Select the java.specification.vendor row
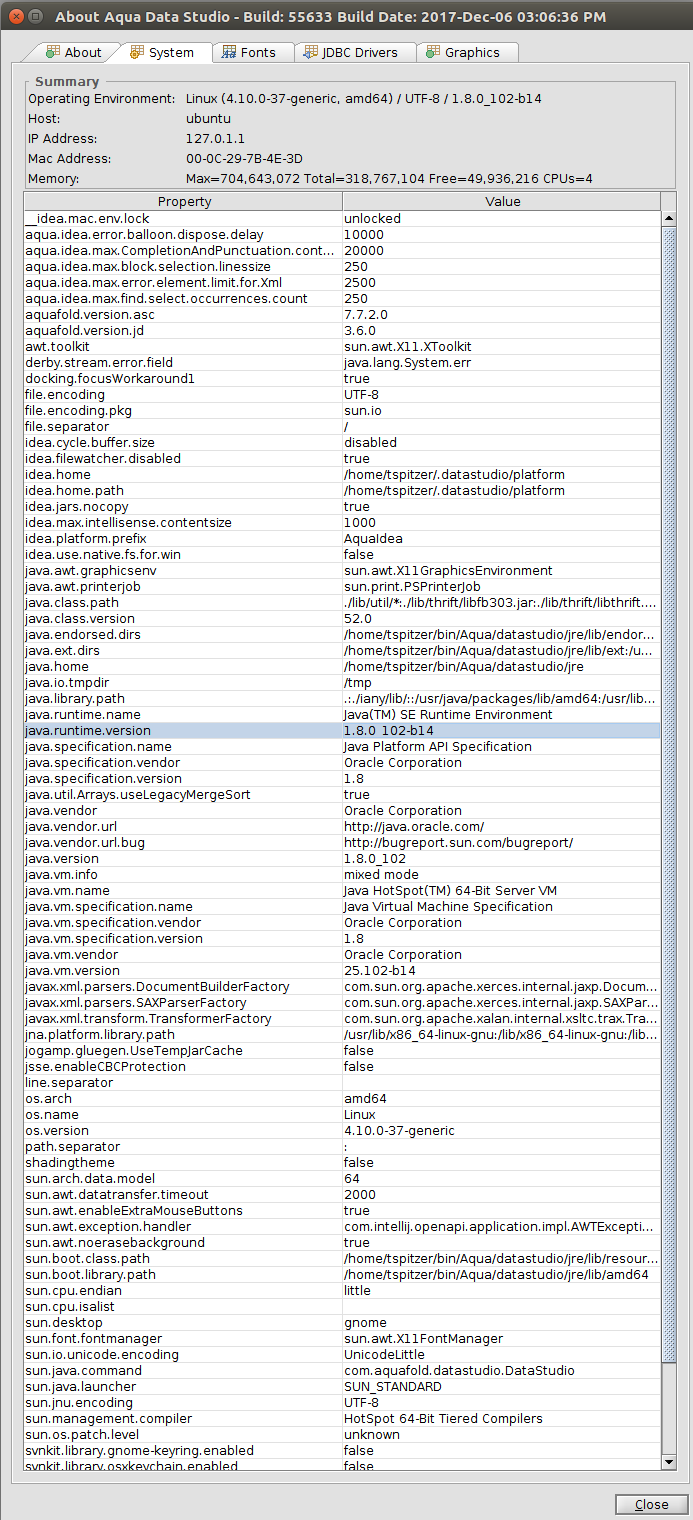 342,762
